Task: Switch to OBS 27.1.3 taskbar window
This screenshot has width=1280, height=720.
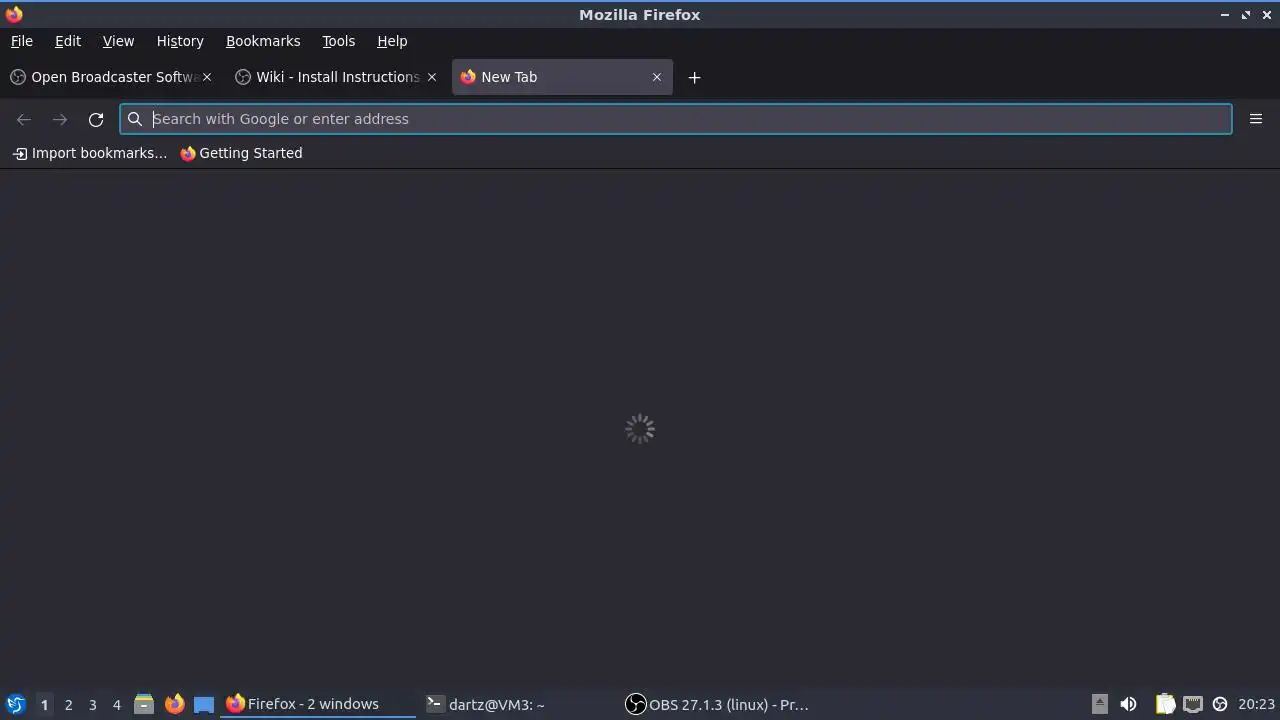Action: point(718,704)
